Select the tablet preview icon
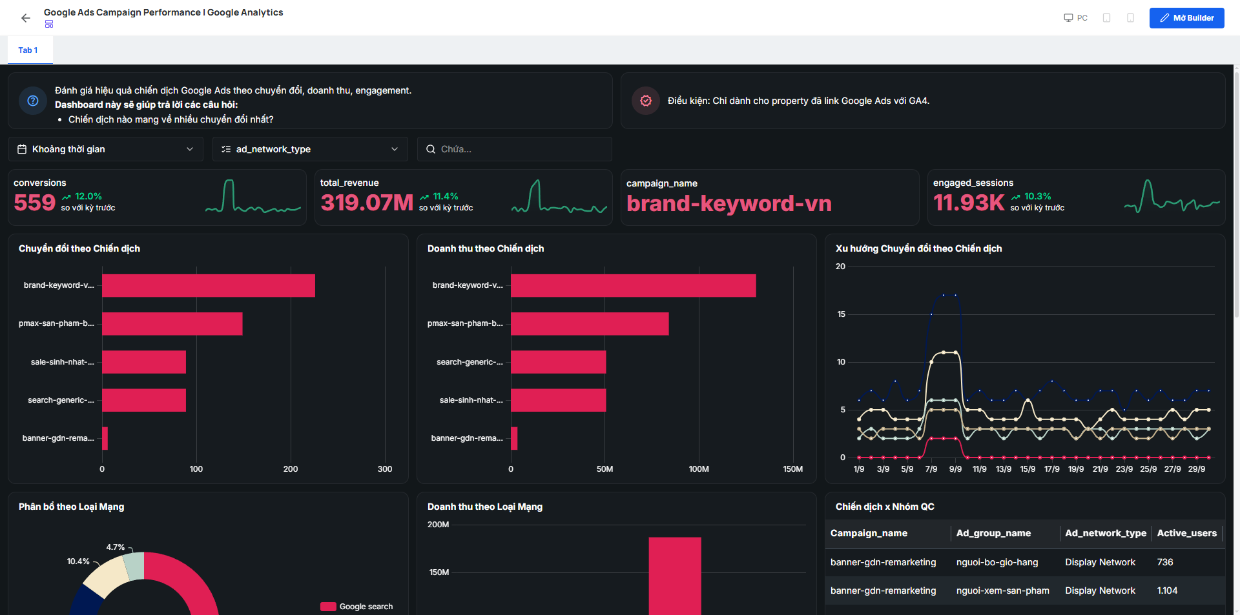Screen dimensions: 1240x615 click(1107, 18)
